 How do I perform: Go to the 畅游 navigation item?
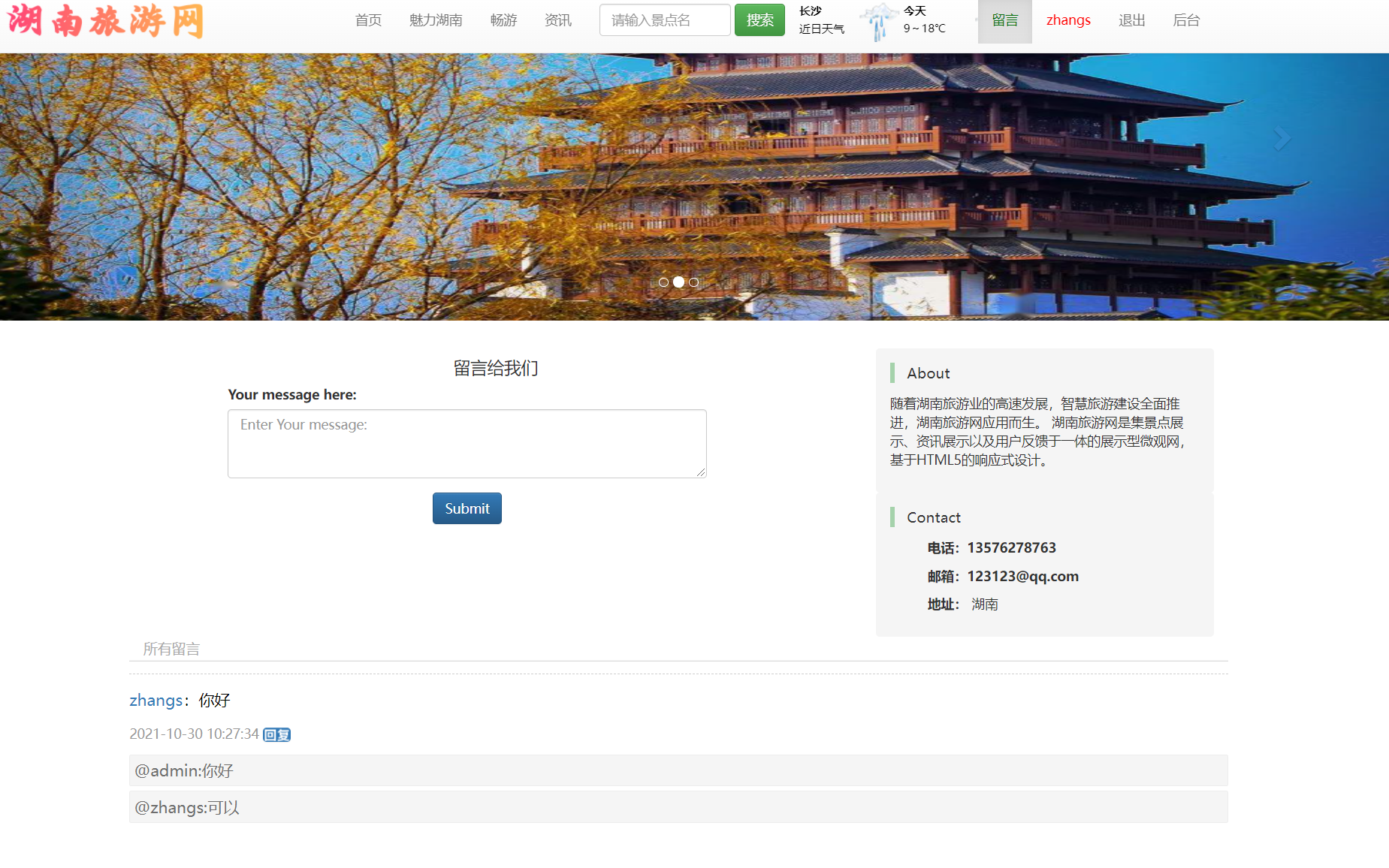[503, 20]
